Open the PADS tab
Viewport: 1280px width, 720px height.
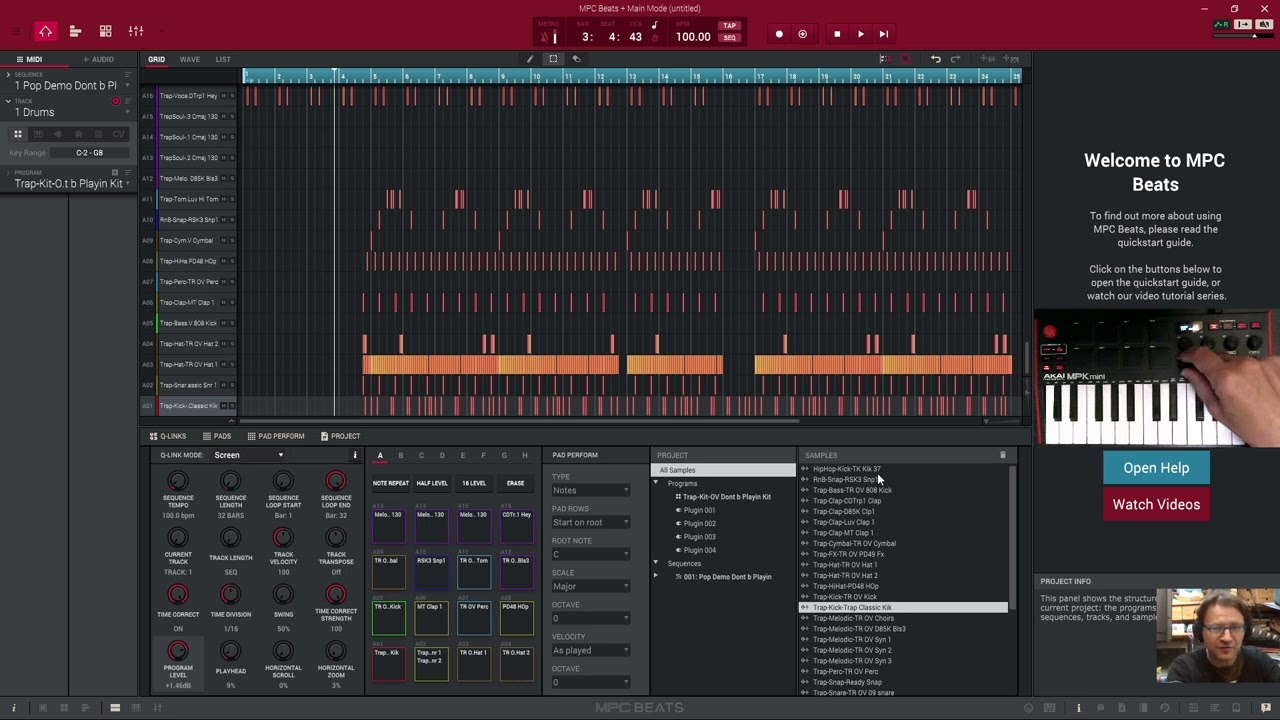[217, 436]
